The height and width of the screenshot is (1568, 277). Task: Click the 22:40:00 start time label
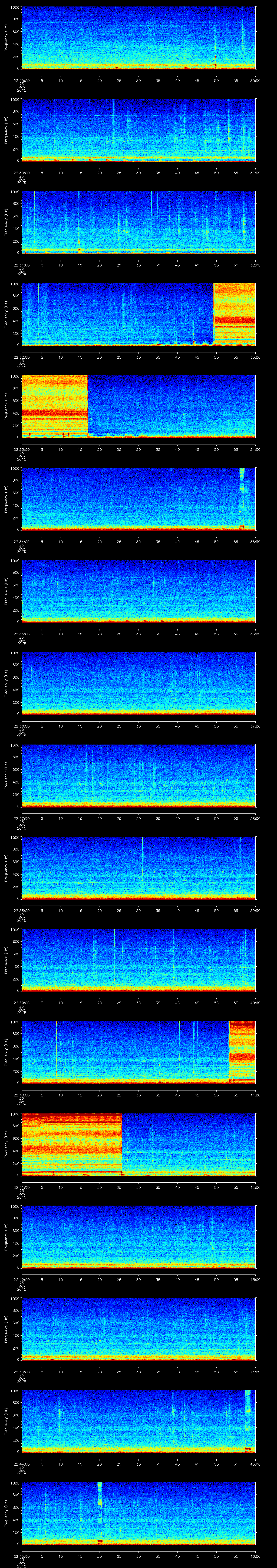pyautogui.click(x=21, y=1095)
